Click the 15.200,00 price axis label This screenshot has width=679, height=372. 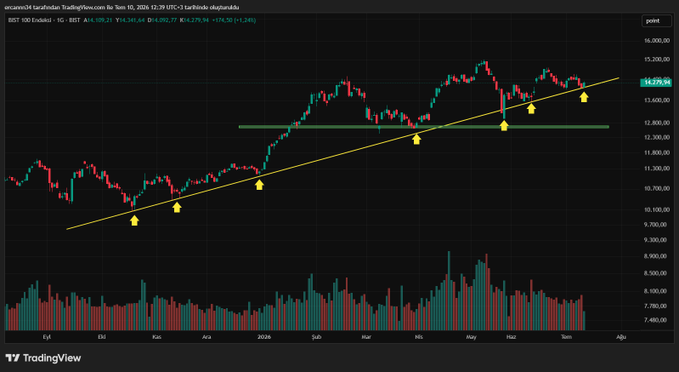pyautogui.click(x=657, y=59)
